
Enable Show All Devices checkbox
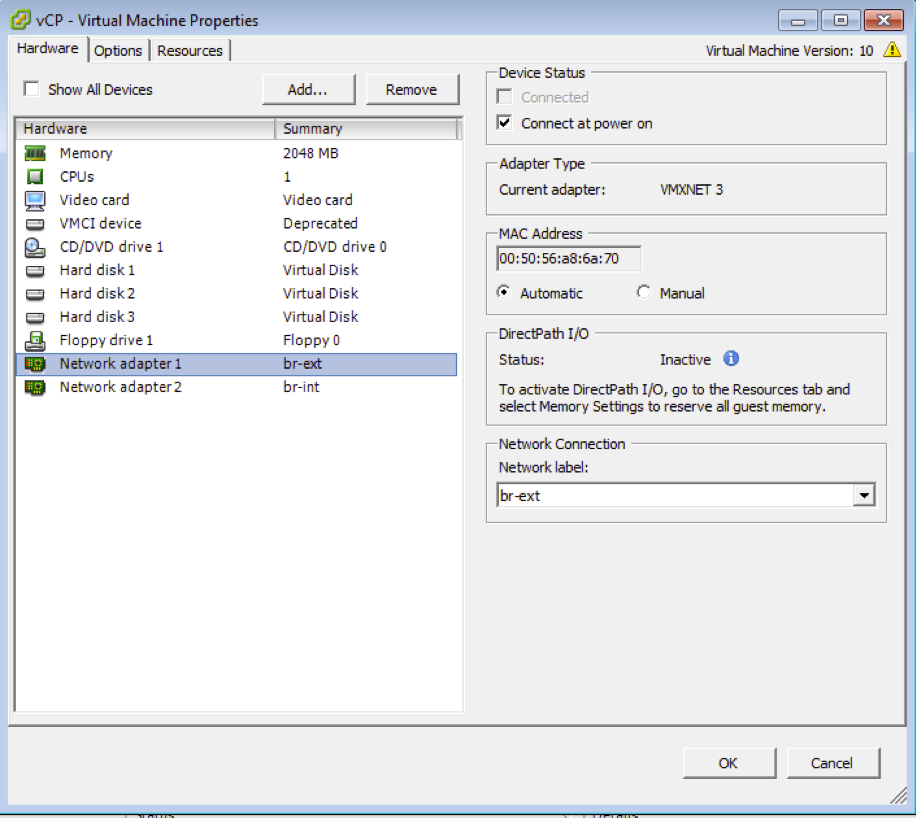click(31, 89)
